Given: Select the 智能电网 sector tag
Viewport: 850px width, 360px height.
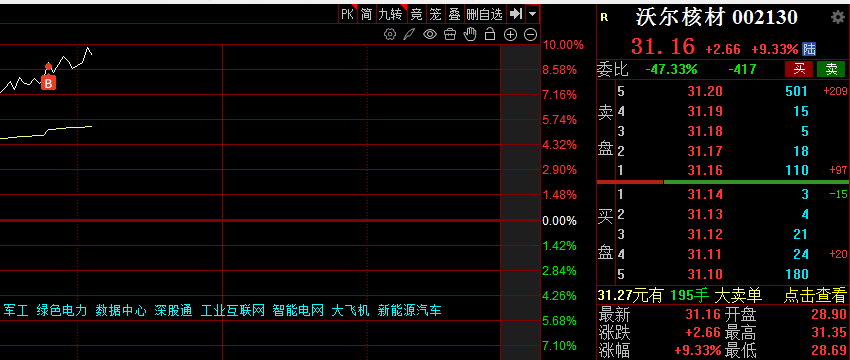Looking at the screenshot, I should point(298,311).
